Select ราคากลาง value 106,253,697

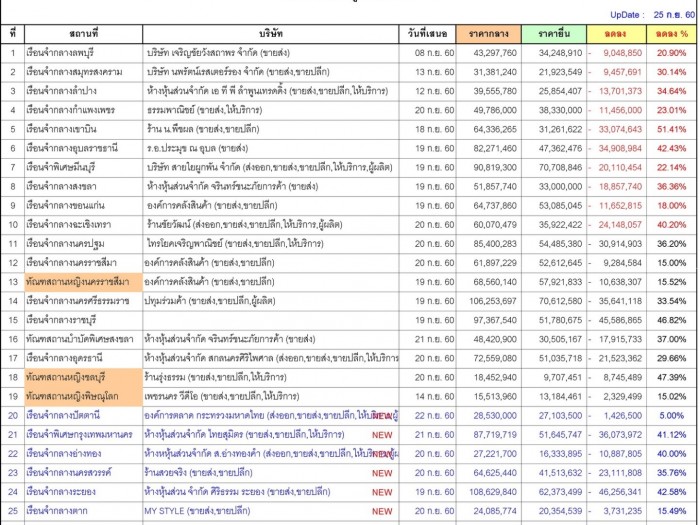[x=490, y=301]
